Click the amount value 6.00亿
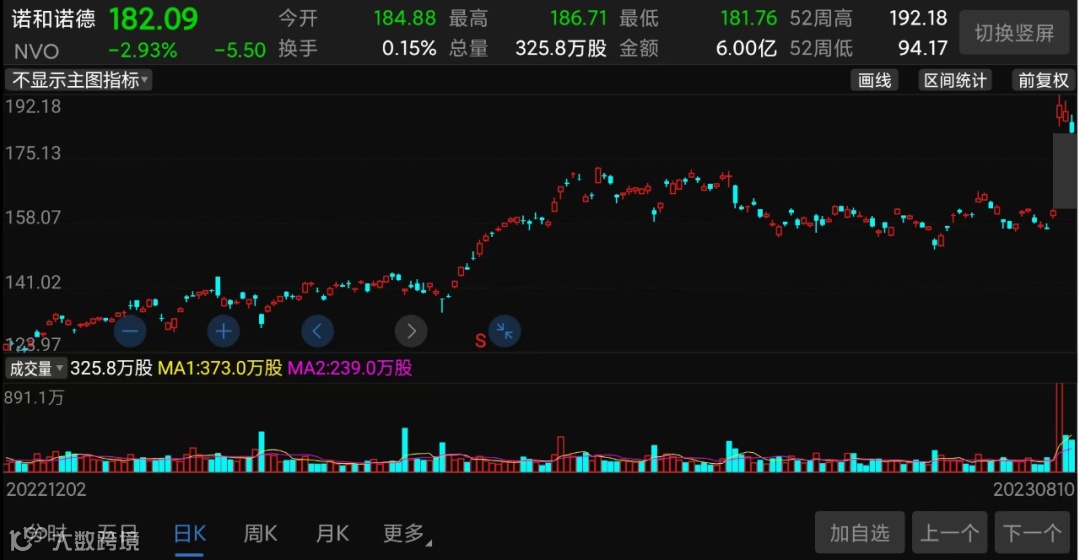The width and height of the screenshot is (1080, 560). 746,48
